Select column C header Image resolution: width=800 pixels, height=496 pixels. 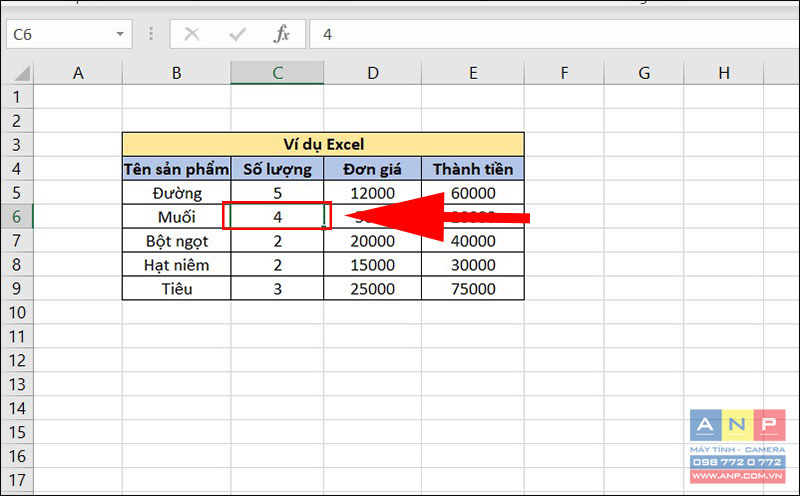[277, 73]
